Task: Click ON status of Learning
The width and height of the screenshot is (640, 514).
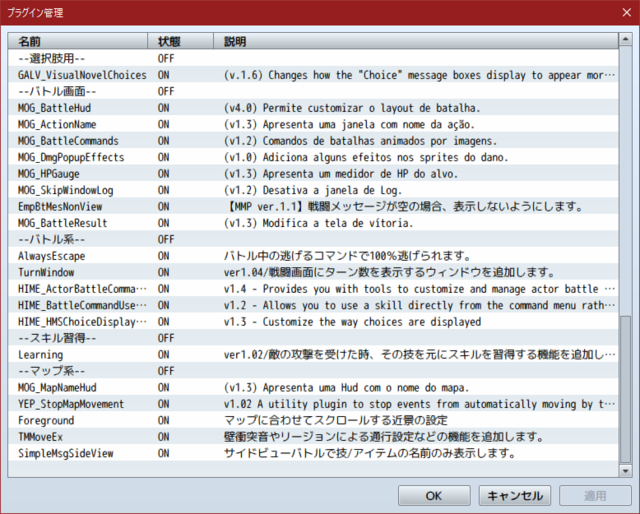Action: coord(164,355)
